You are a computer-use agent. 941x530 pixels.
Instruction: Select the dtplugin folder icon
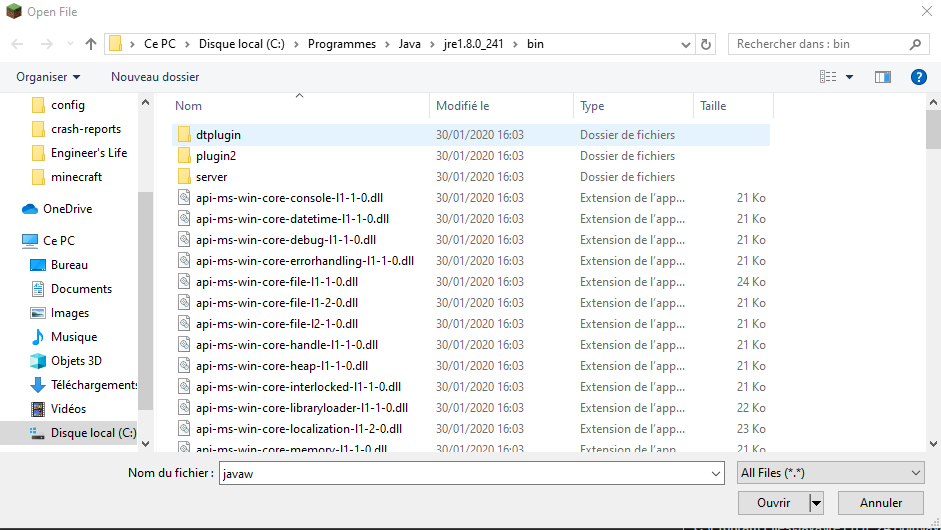click(184, 134)
